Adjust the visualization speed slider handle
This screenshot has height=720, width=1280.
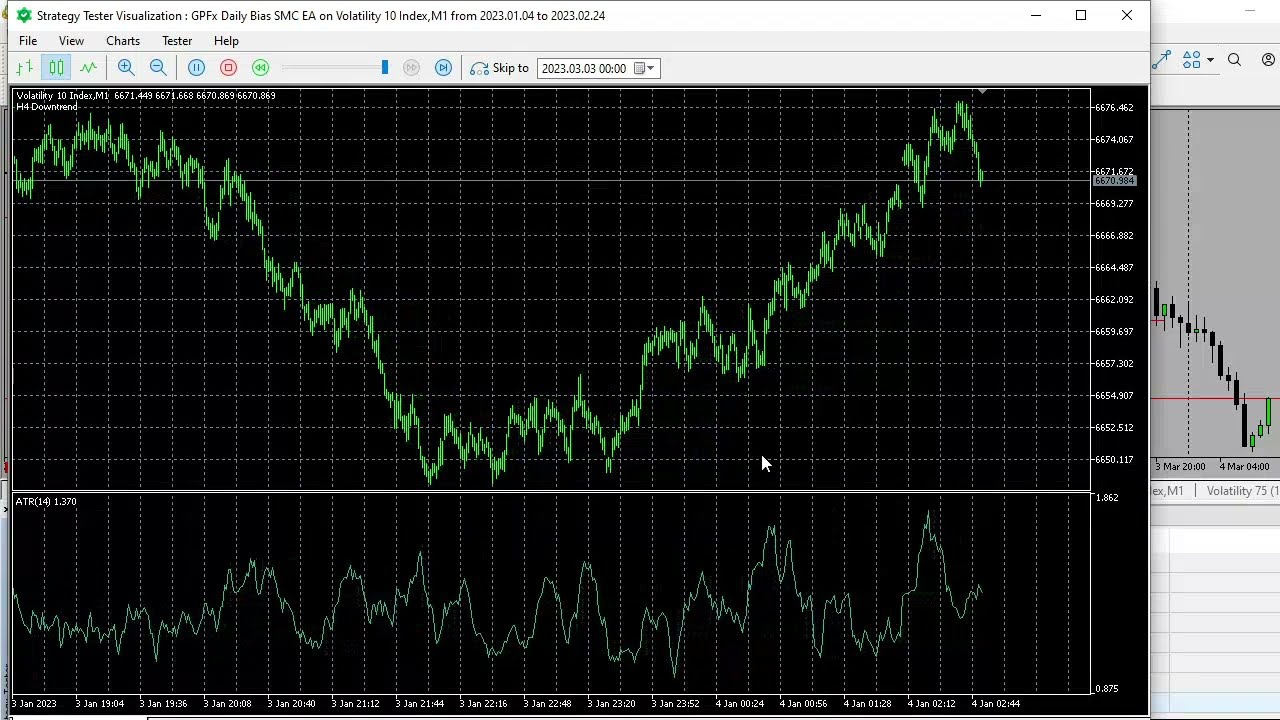tap(384, 68)
